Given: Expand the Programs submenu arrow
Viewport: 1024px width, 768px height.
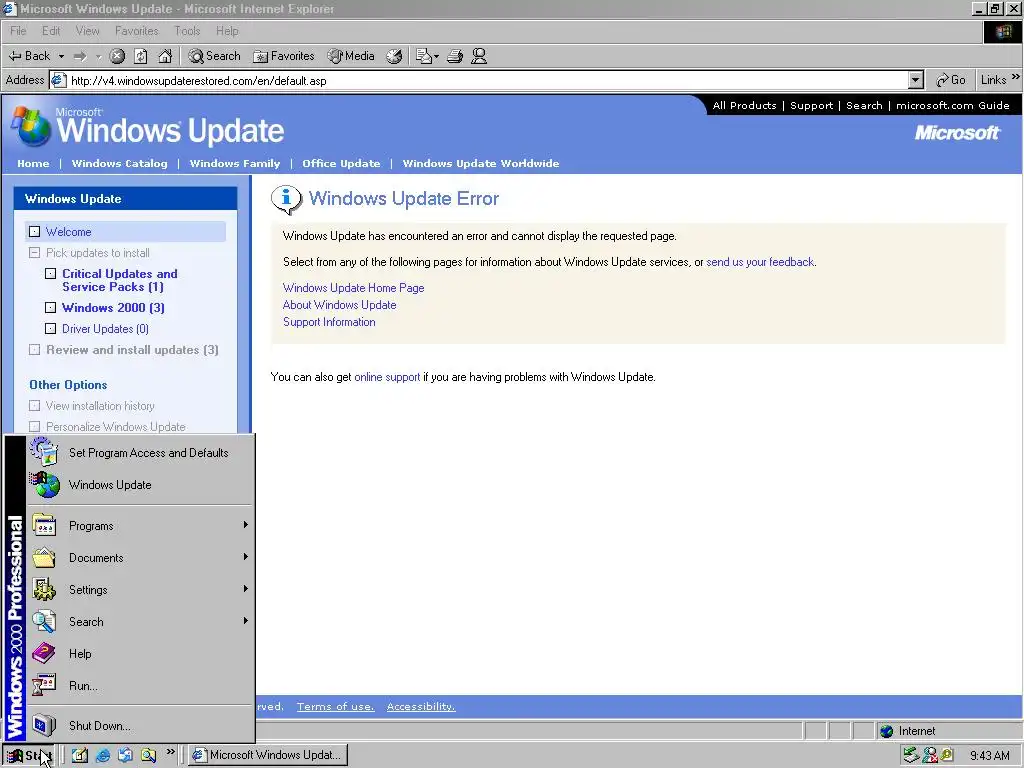Looking at the screenshot, I should click(246, 525).
